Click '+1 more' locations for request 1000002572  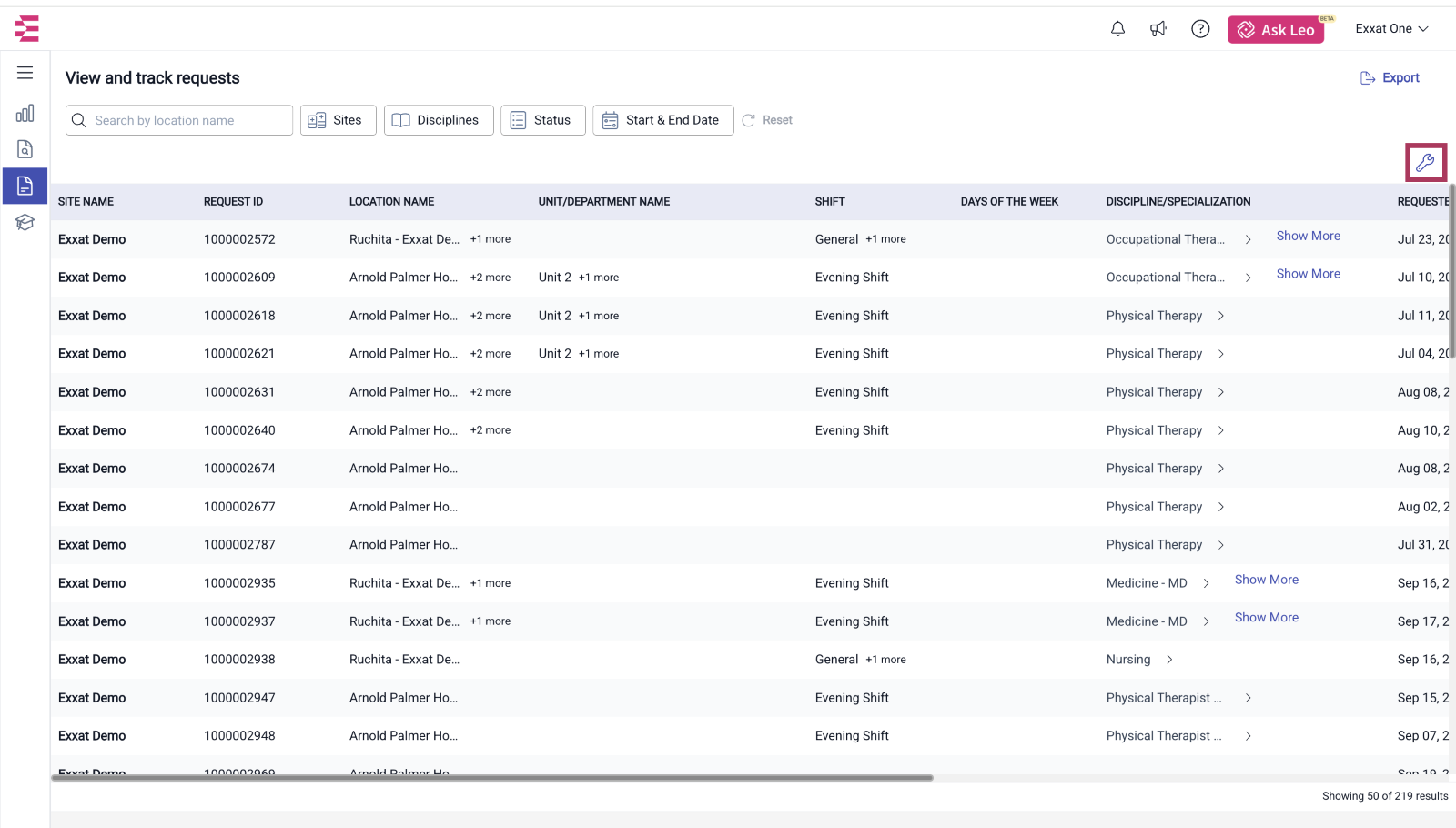[x=490, y=239]
